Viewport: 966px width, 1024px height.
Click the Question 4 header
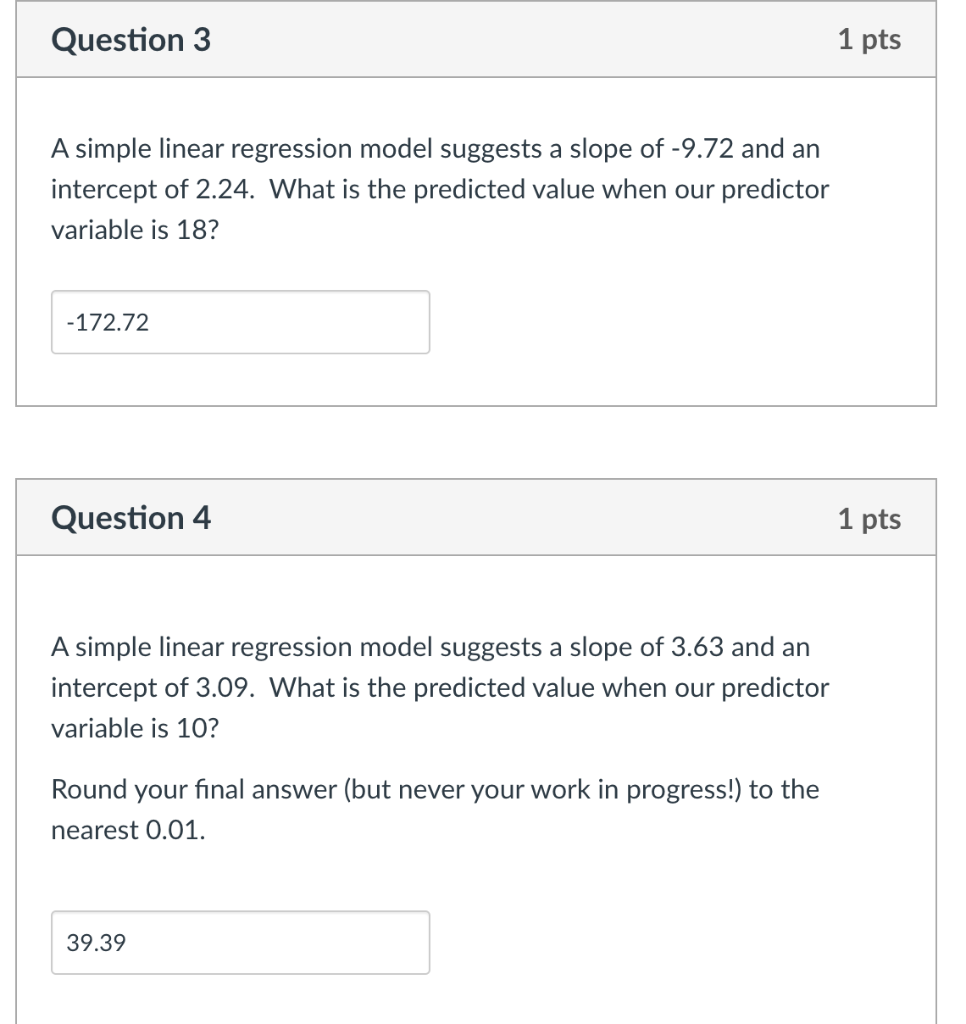[130, 517]
